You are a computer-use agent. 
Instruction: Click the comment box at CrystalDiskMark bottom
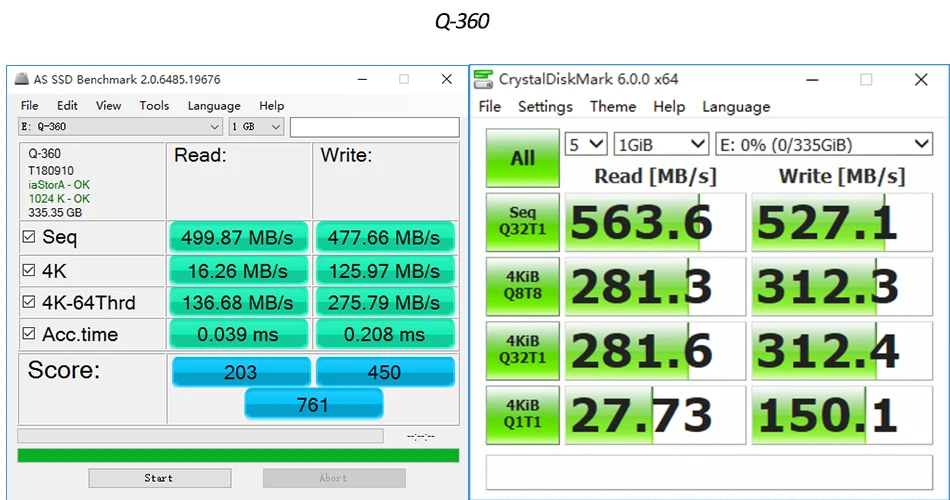(x=709, y=472)
